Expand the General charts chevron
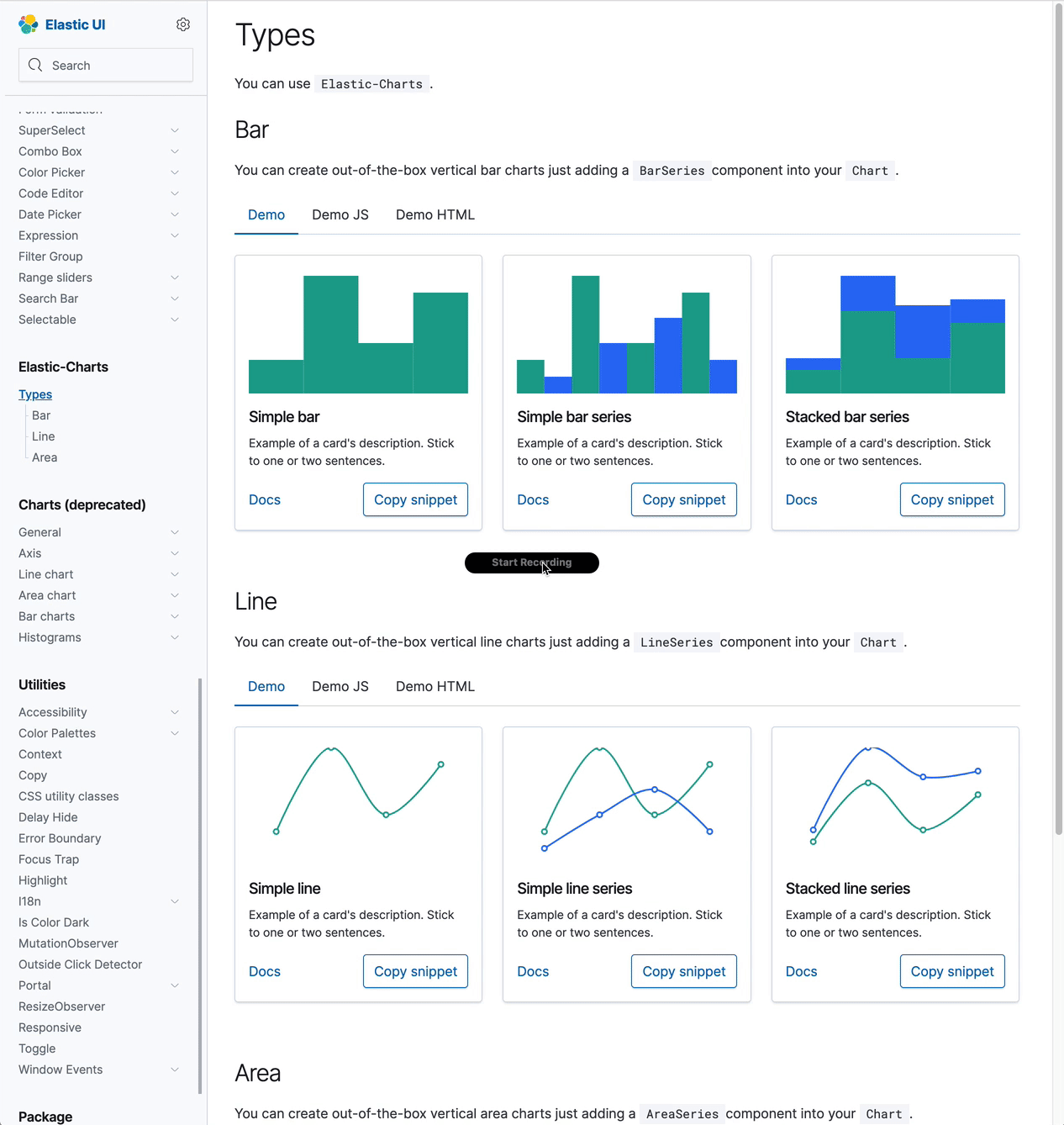This screenshot has width=1064, height=1125. click(175, 532)
